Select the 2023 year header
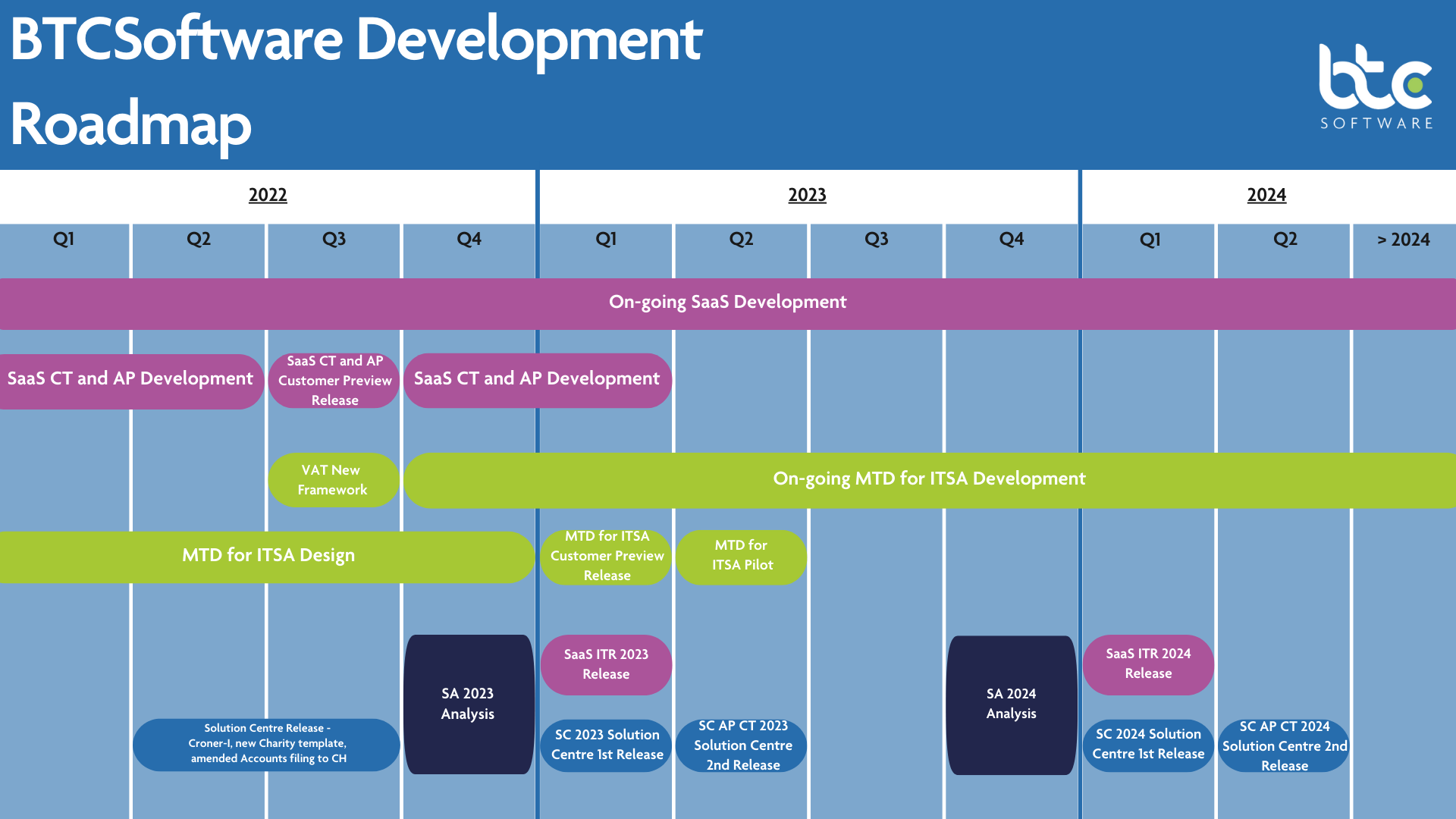Screen dimensions: 1456x819 pos(807,195)
